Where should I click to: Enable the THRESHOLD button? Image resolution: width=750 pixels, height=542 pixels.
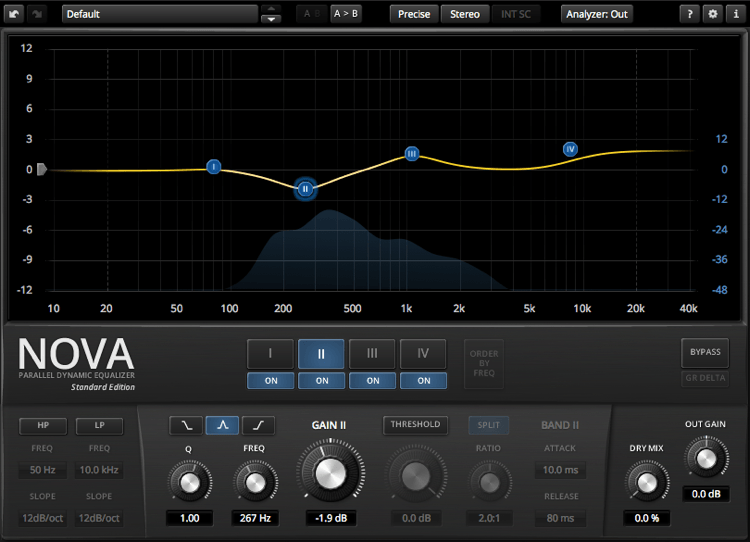[x=415, y=425]
